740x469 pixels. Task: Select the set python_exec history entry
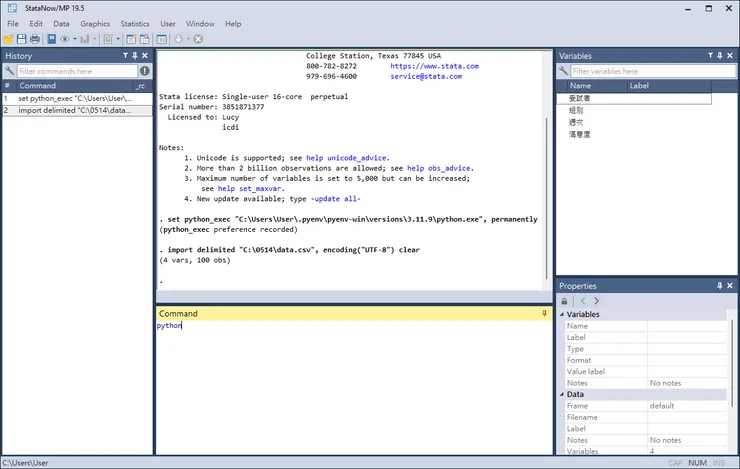coord(77,98)
